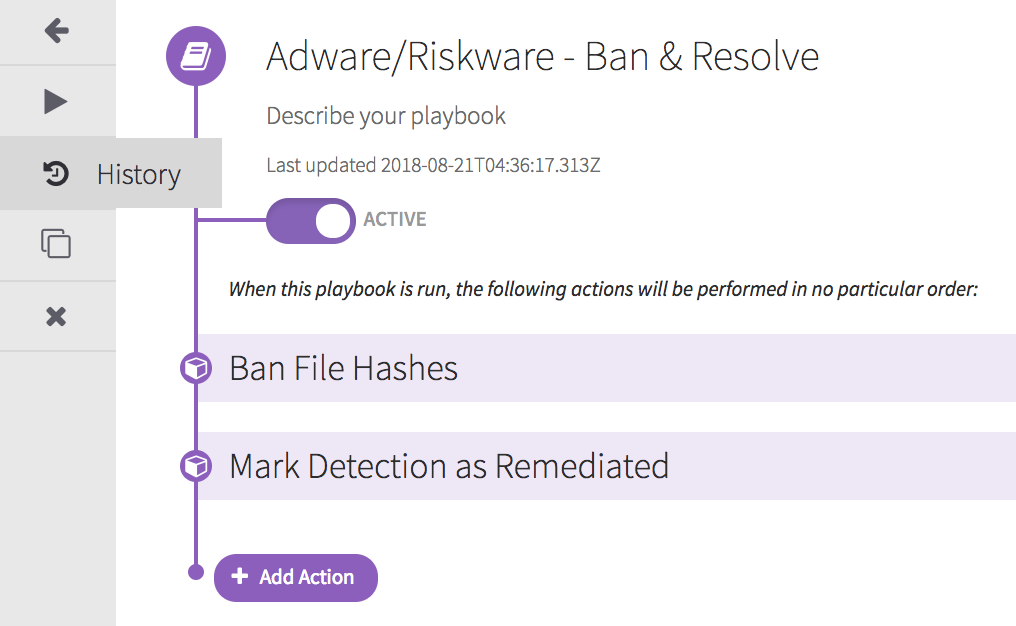
Task: Click the back arrow icon in sidebar
Action: click(x=57, y=31)
